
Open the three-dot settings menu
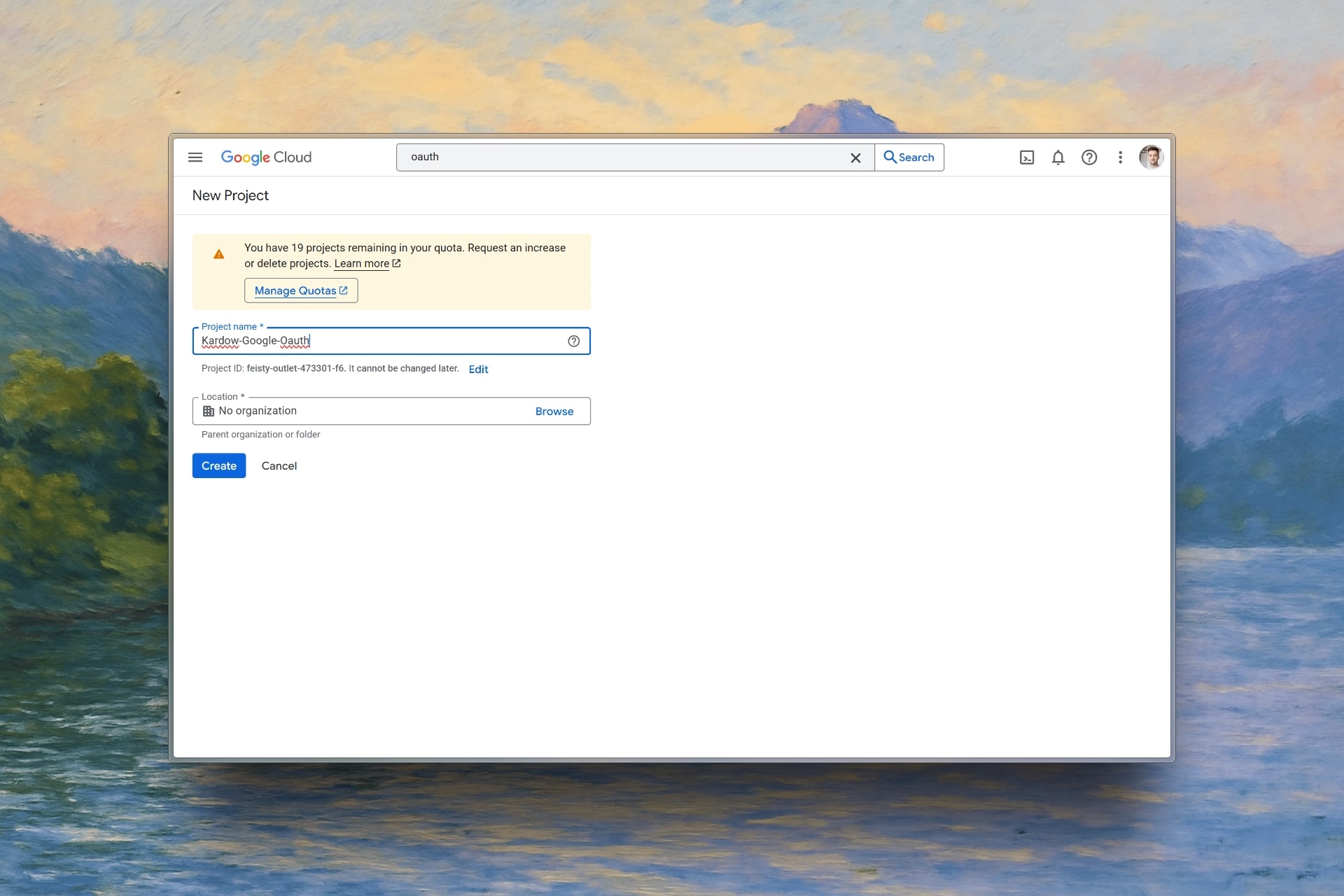pyautogui.click(x=1120, y=157)
